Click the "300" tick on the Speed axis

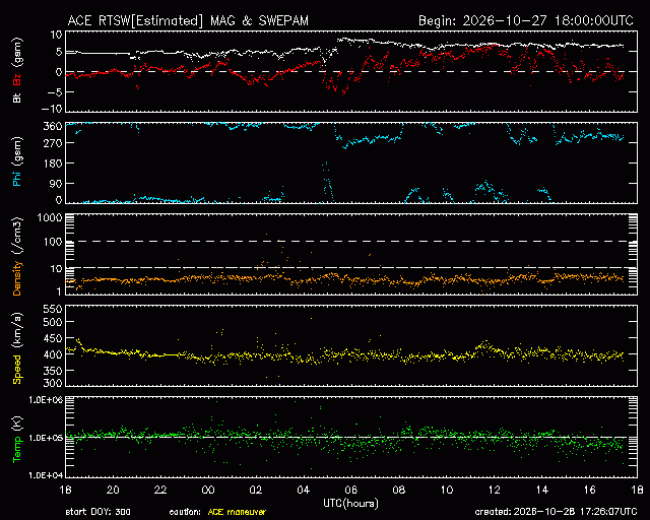[x=53, y=383]
